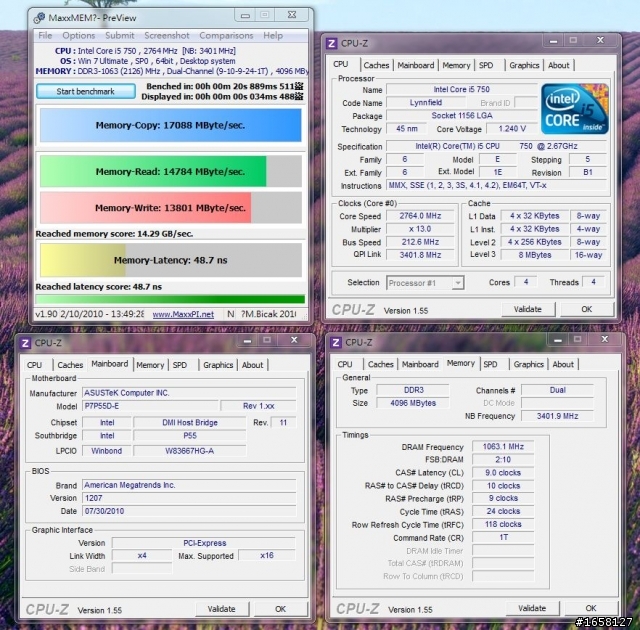The width and height of the screenshot is (640, 630).
Task: Click the BIOS Date 07/30/2010 field
Action: 189,511
